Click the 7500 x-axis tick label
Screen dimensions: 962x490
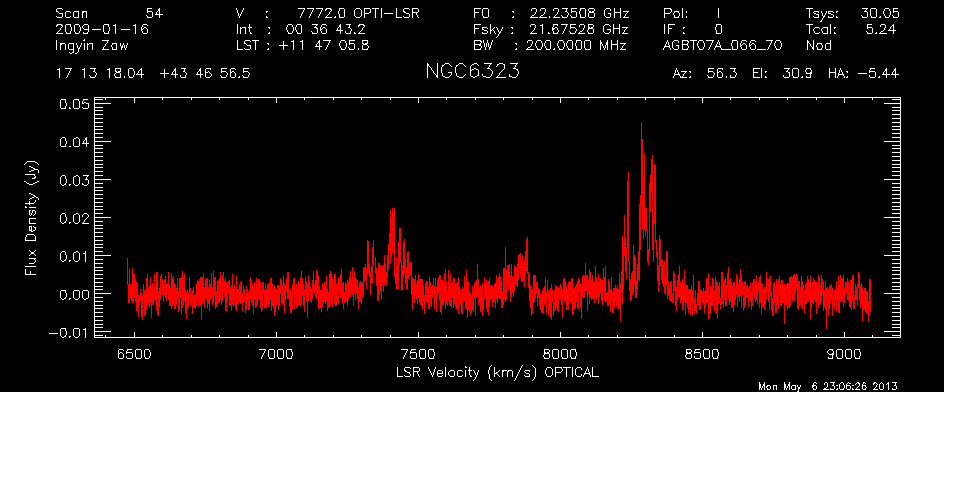pyautogui.click(x=418, y=353)
